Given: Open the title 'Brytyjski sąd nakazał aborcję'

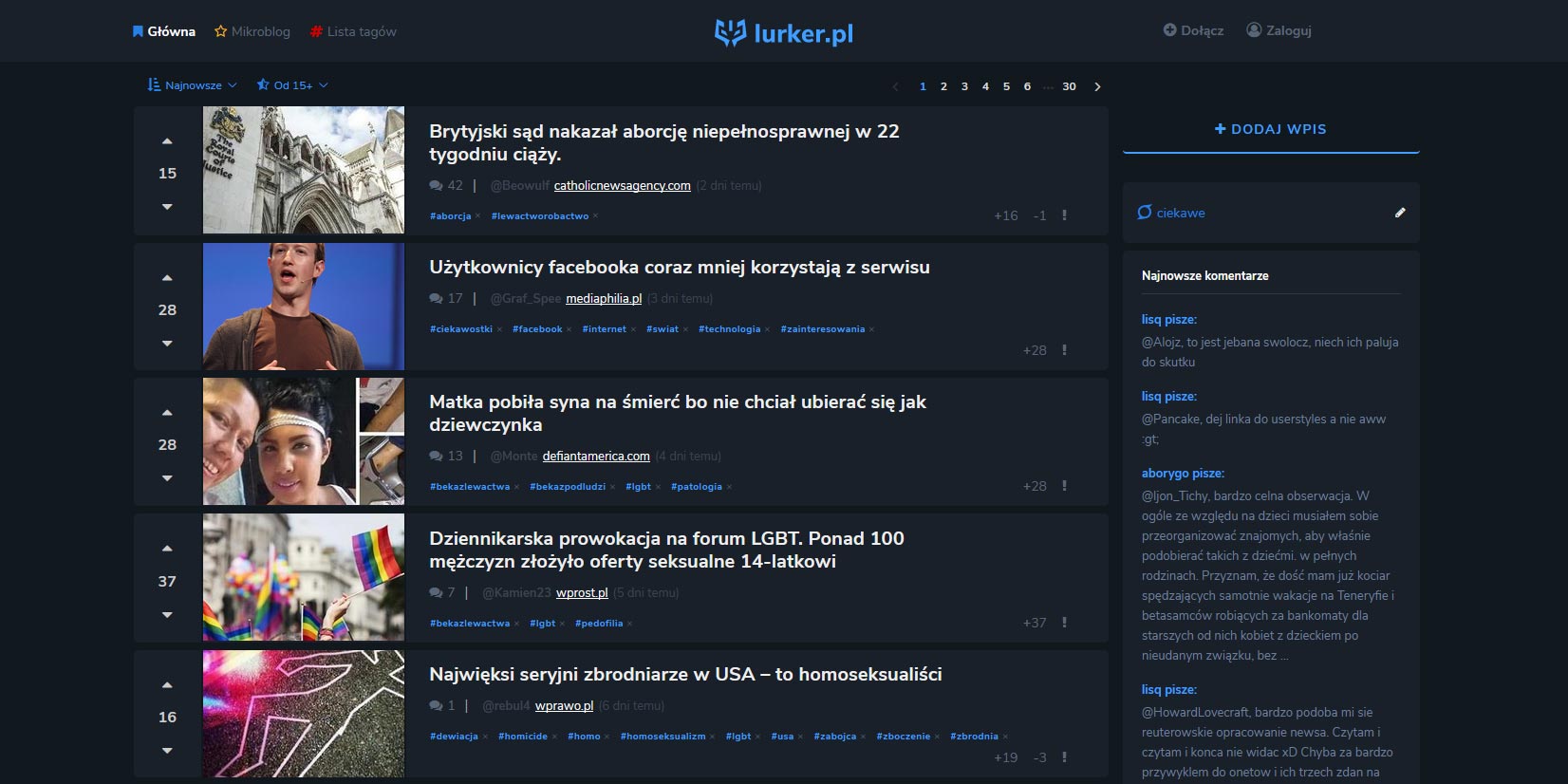Looking at the screenshot, I should click(x=664, y=142).
